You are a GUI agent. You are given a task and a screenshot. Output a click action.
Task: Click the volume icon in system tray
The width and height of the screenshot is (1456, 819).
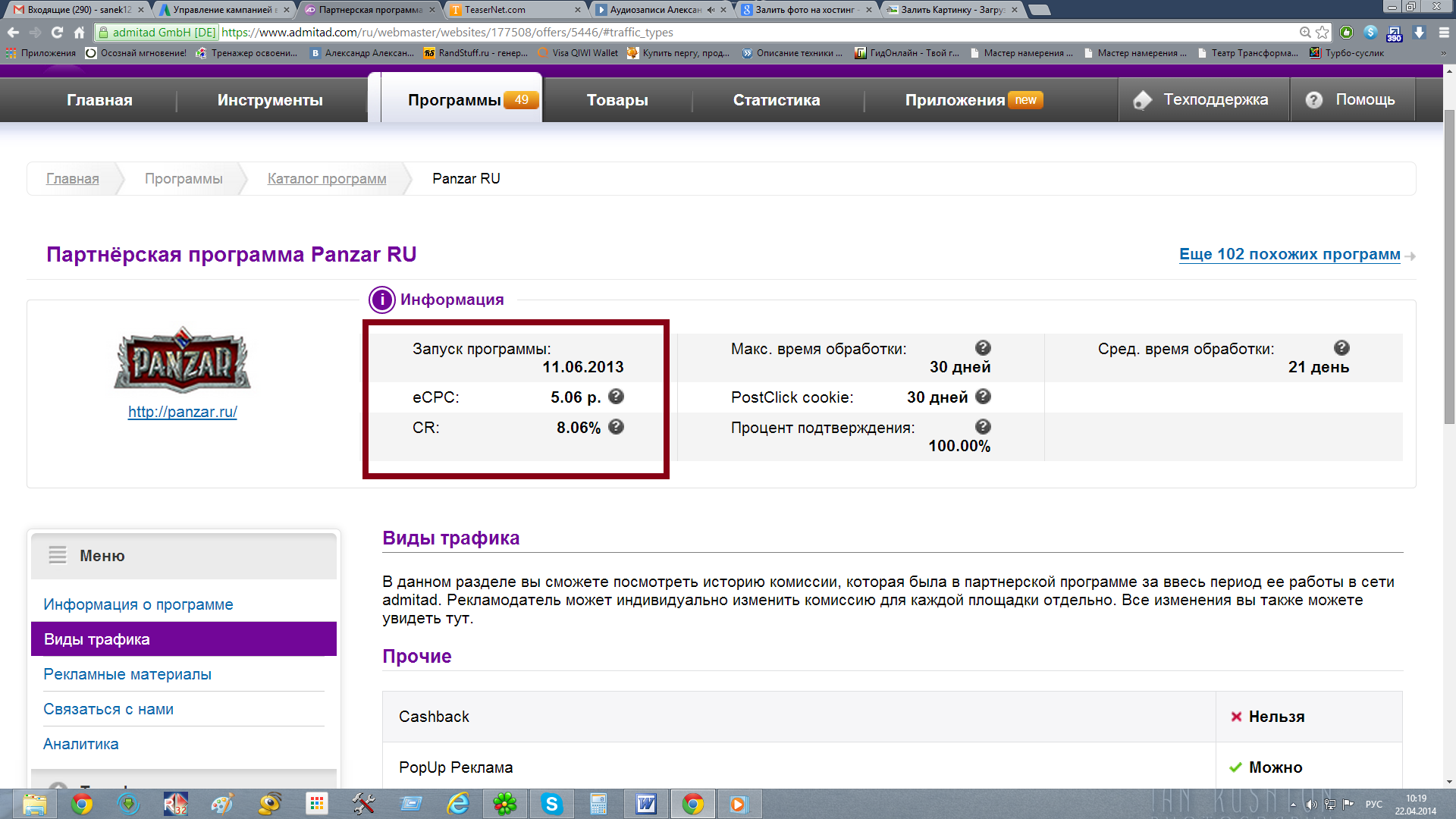tap(1311, 805)
